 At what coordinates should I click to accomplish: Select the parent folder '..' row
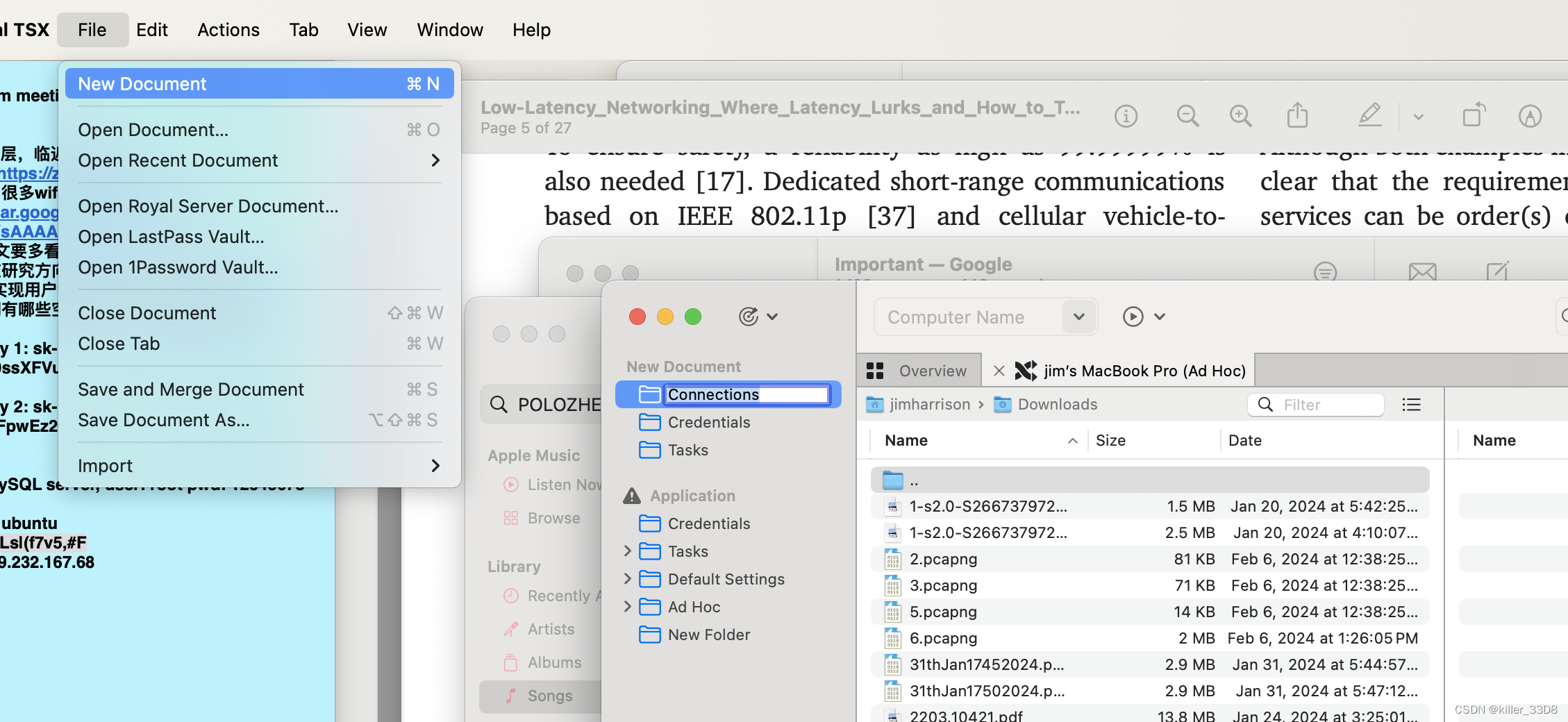coord(1150,480)
